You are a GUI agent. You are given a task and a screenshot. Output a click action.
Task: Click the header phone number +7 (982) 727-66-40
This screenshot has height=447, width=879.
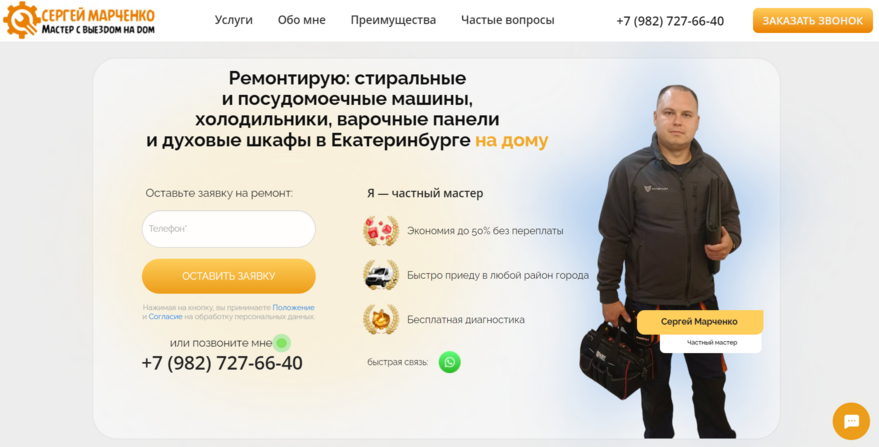point(670,21)
